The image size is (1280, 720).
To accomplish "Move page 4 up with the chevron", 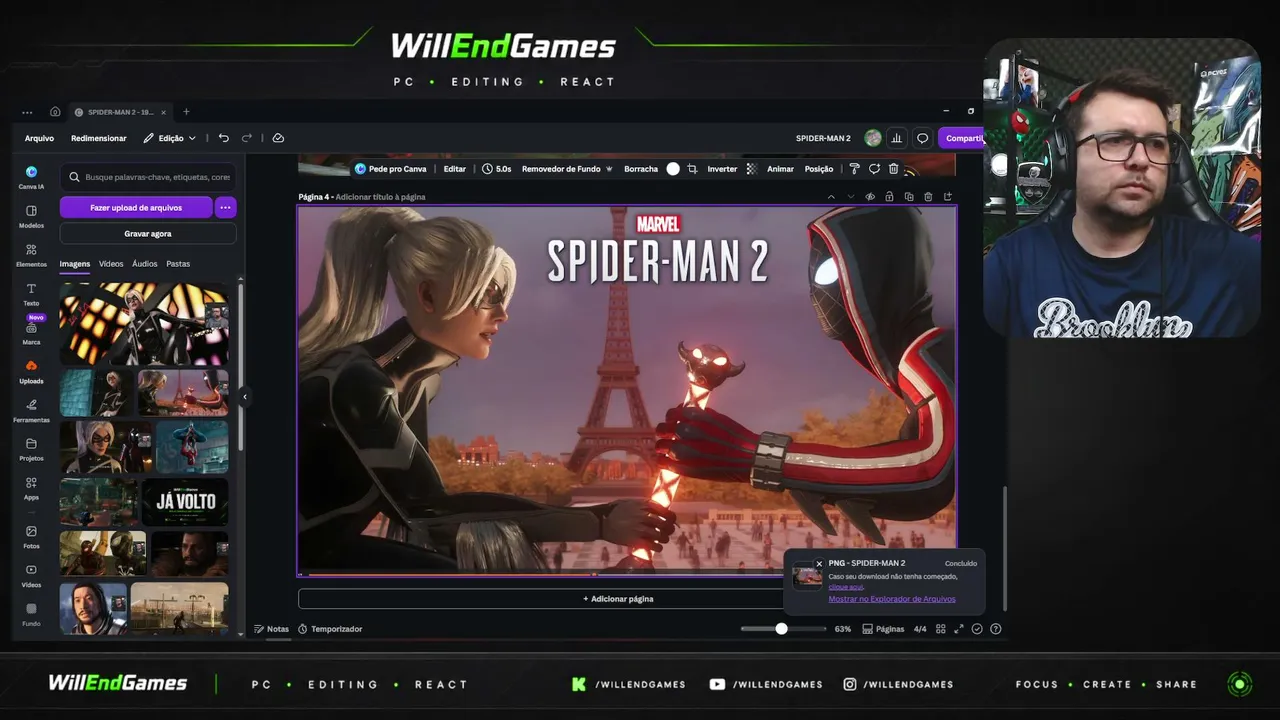I will (831, 197).
